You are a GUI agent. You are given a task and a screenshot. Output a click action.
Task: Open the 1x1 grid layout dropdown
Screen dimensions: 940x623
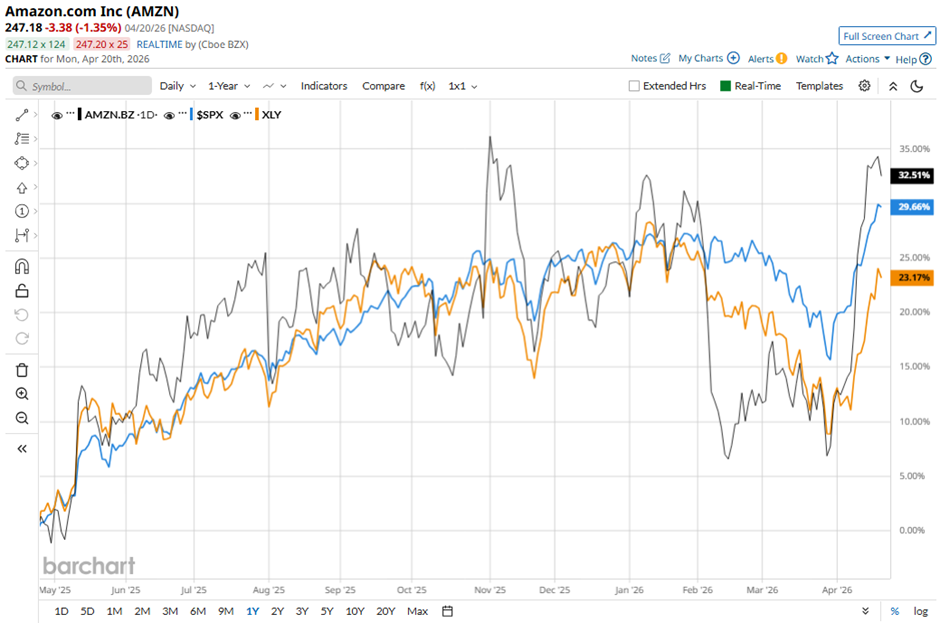tap(463, 86)
